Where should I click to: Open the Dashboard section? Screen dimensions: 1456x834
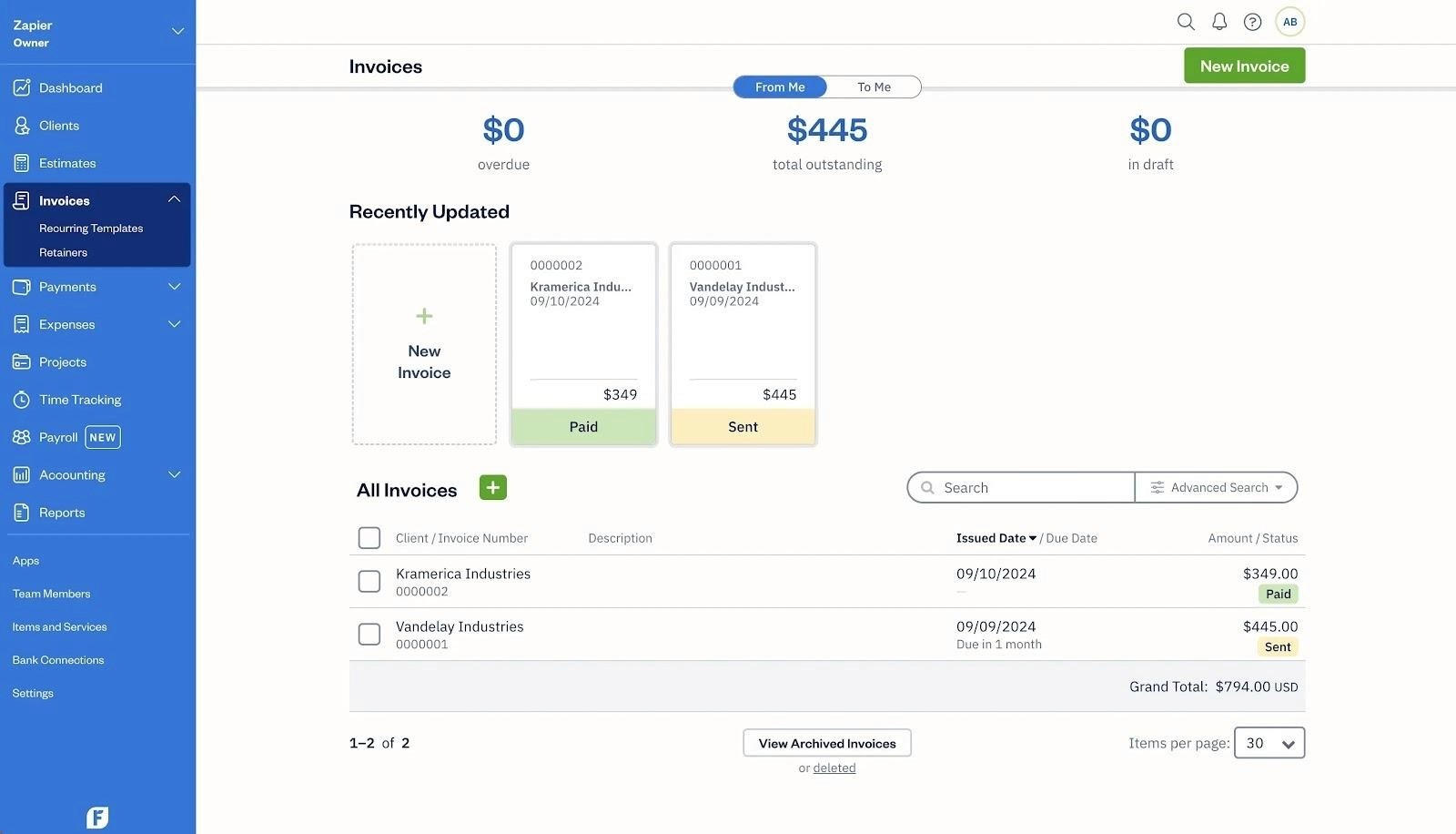(70, 86)
